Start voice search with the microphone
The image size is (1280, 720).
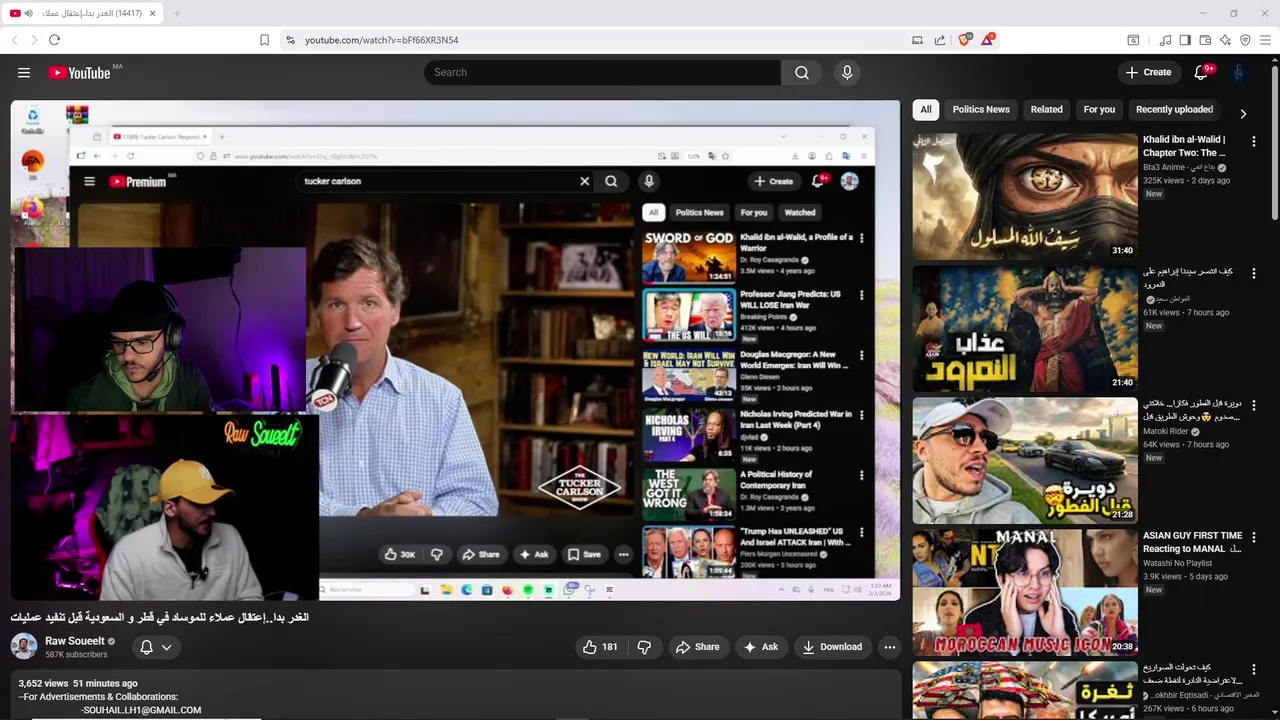[847, 72]
